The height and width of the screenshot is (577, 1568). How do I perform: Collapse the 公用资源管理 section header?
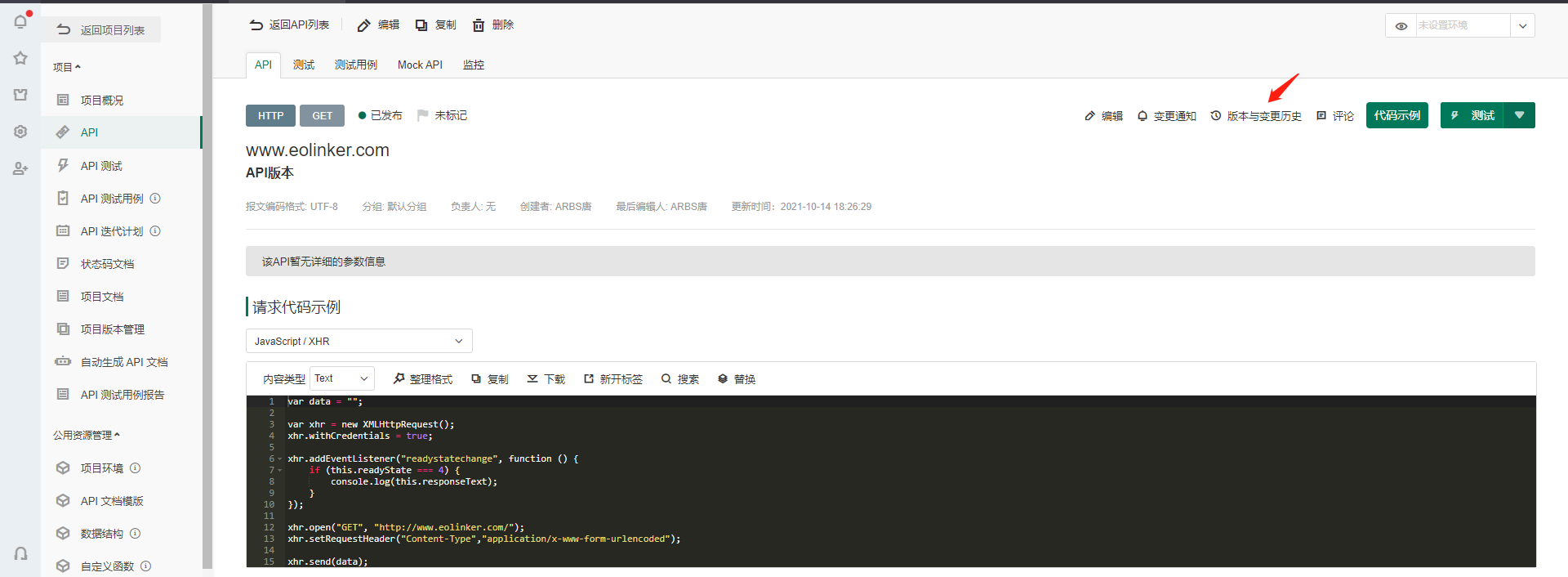[87, 435]
